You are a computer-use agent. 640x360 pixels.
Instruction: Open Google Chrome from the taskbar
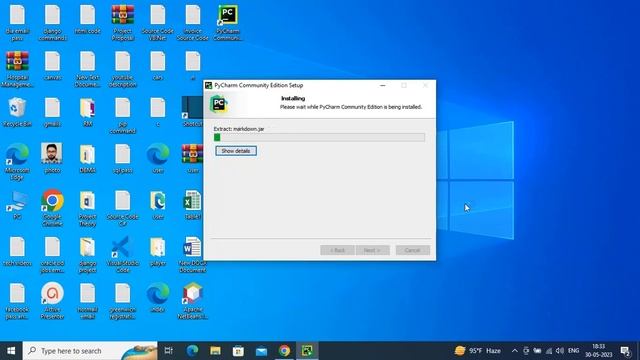284,351
